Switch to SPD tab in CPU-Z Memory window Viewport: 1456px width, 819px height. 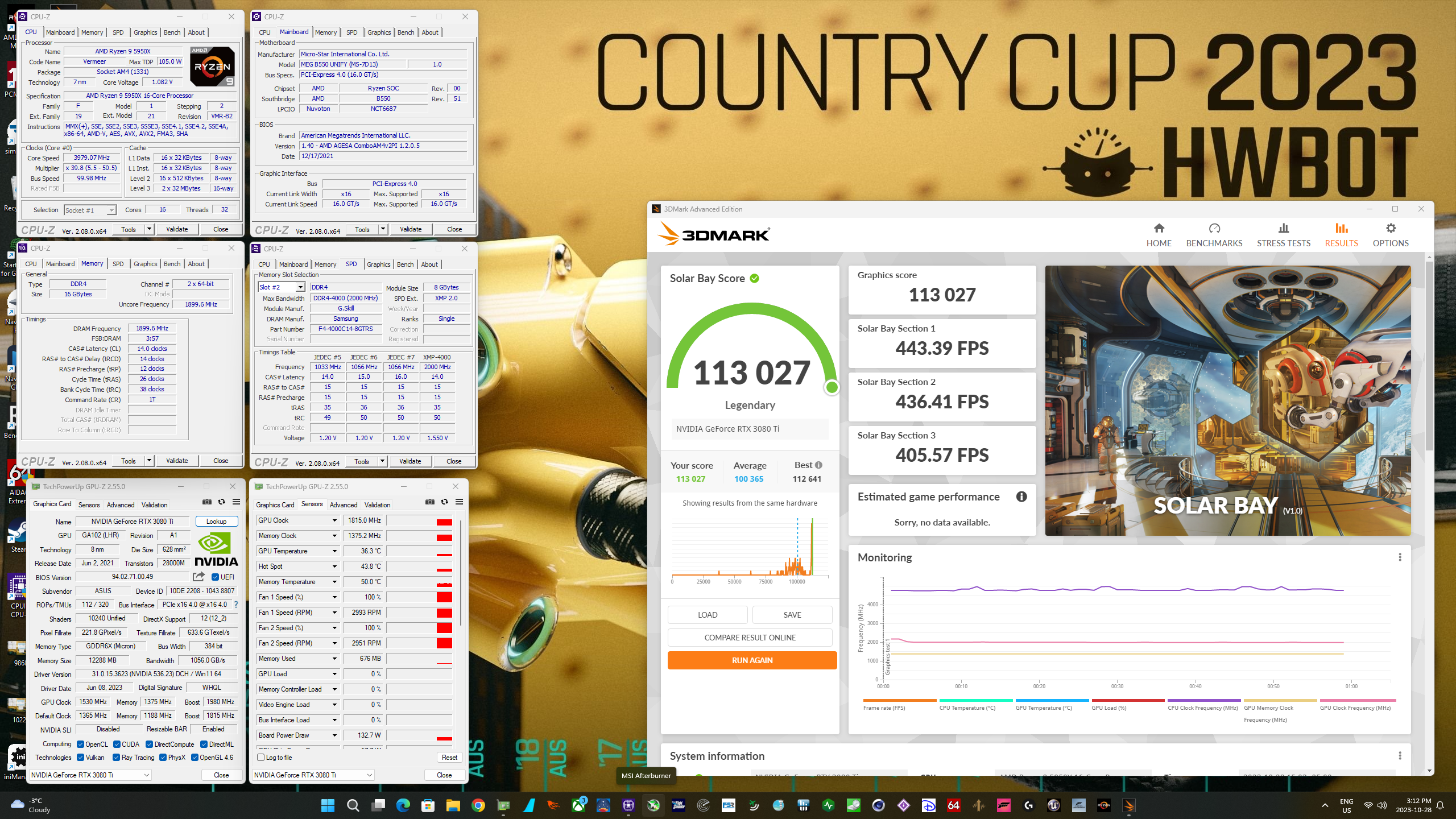[118, 264]
